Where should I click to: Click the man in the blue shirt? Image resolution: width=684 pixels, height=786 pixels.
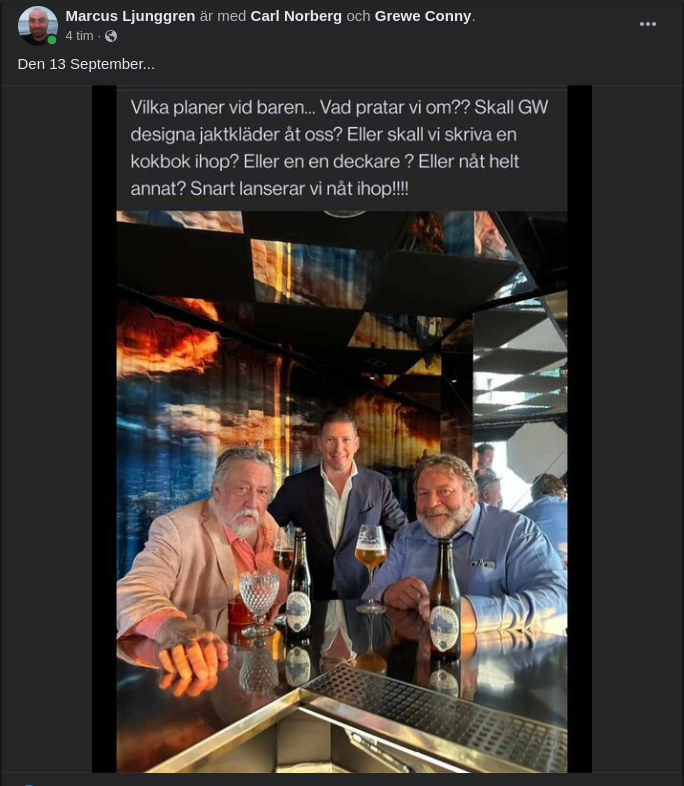[471, 546]
